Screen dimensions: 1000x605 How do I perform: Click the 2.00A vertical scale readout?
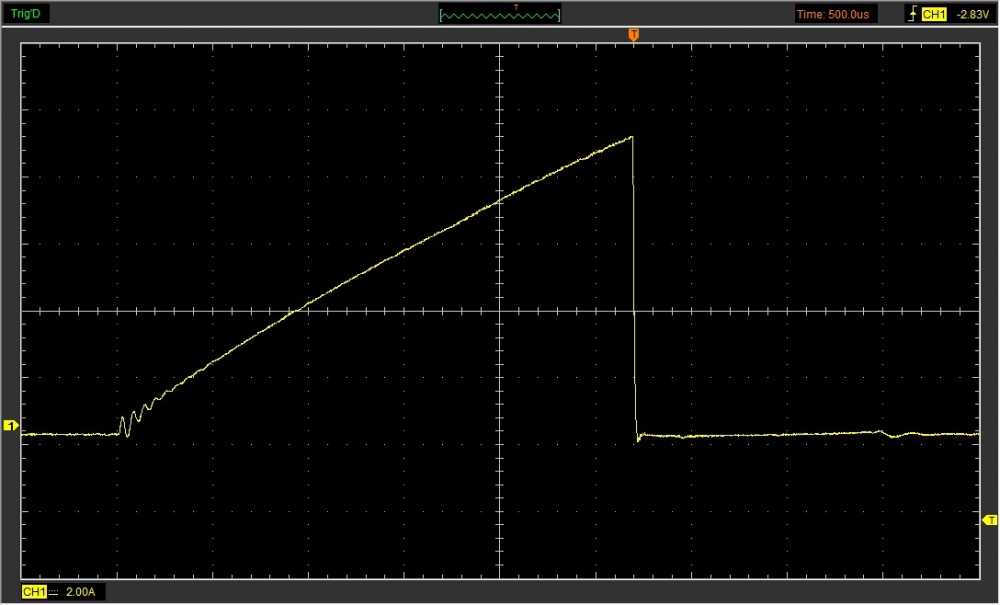pyautogui.click(x=80, y=593)
